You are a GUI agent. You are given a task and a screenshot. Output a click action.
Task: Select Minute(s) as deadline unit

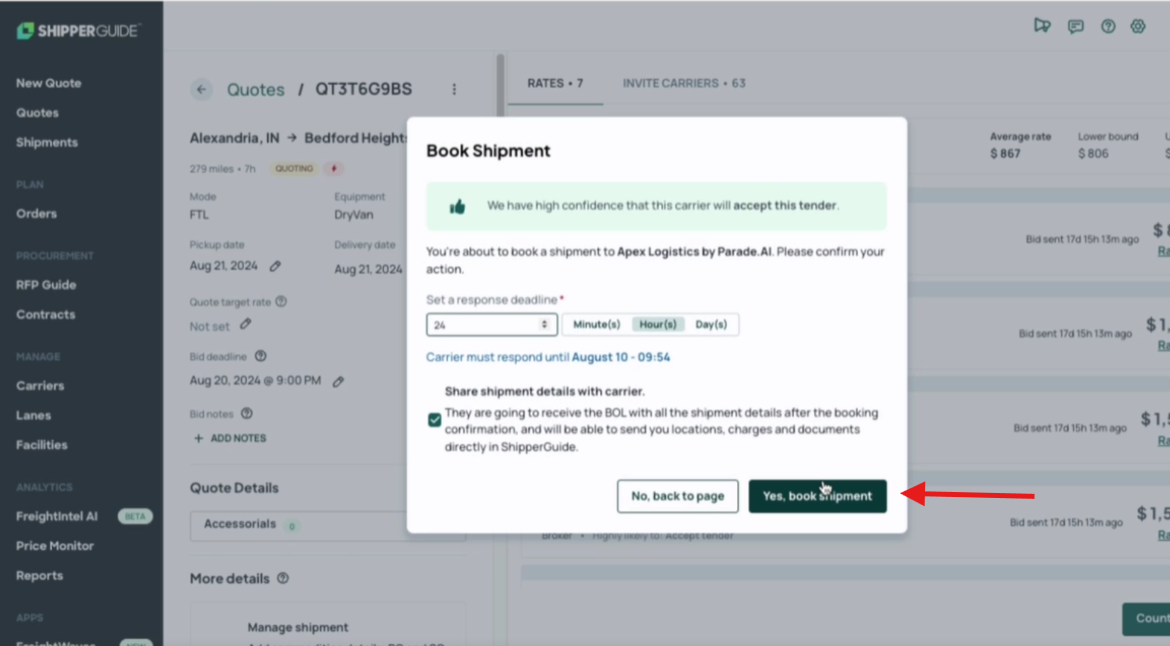point(596,324)
